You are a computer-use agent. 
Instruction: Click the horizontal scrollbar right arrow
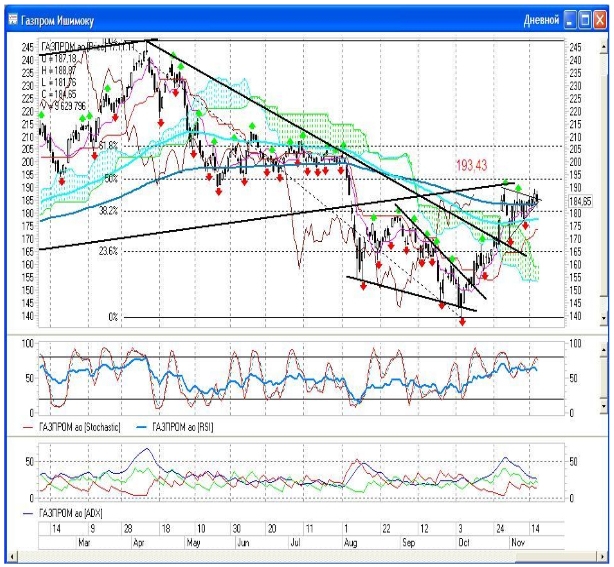(x=603, y=556)
